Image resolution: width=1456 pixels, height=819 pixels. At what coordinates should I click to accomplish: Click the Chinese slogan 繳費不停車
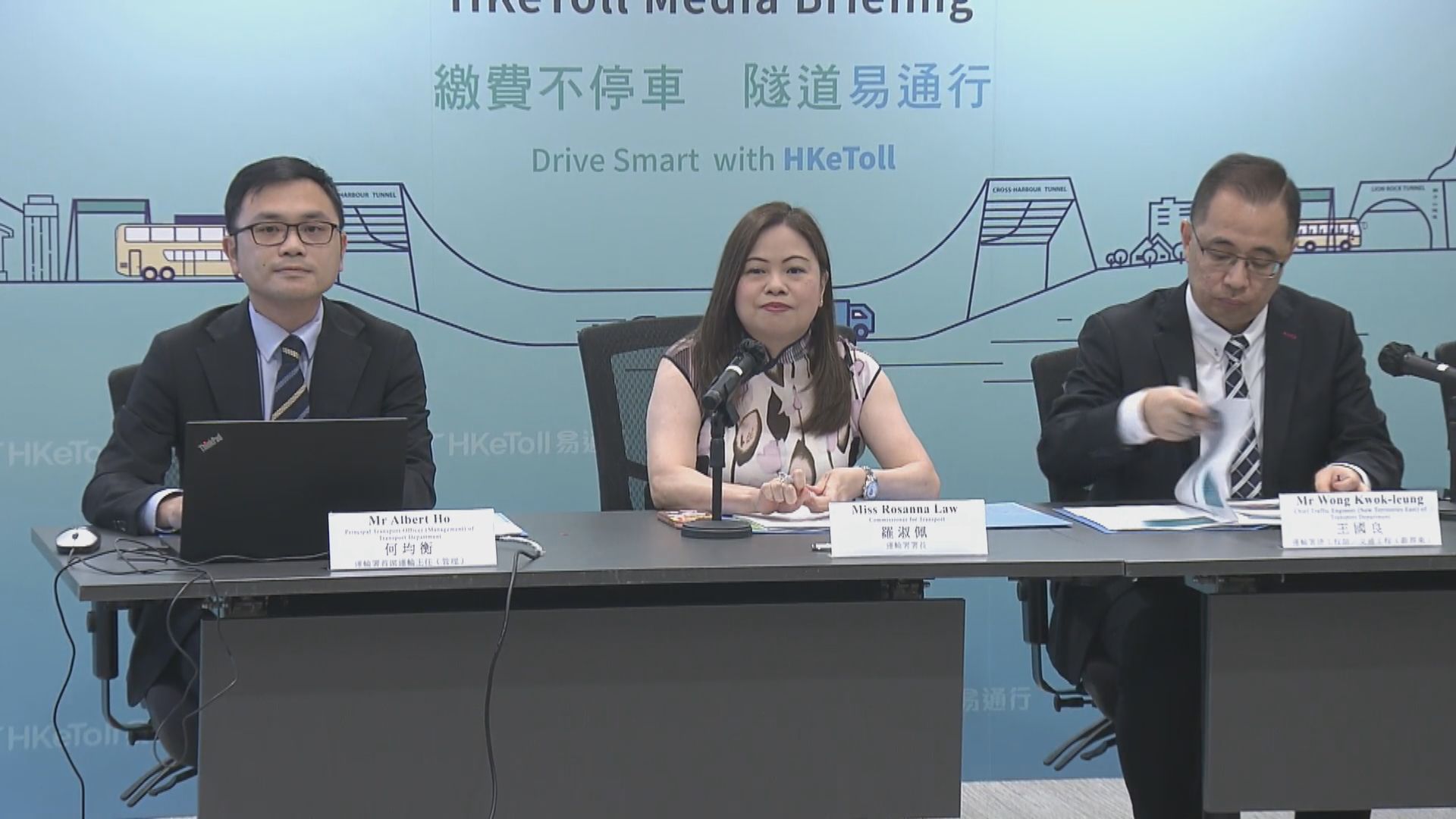560,88
